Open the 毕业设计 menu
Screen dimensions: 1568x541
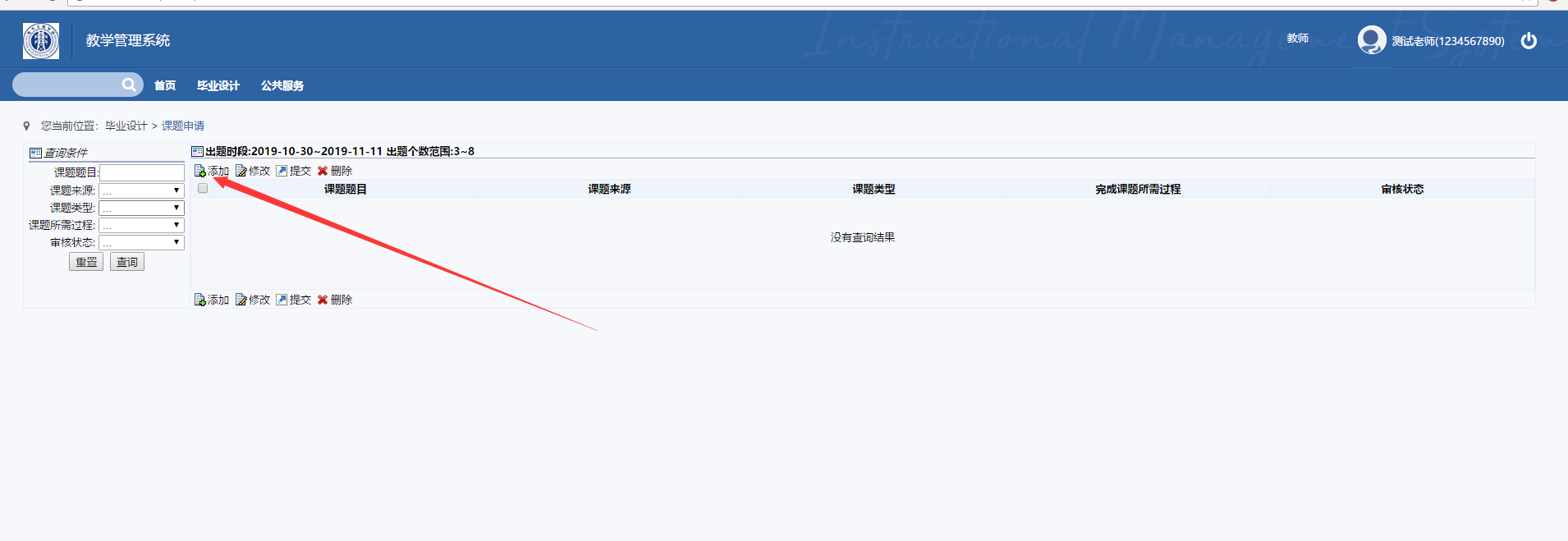click(x=218, y=85)
